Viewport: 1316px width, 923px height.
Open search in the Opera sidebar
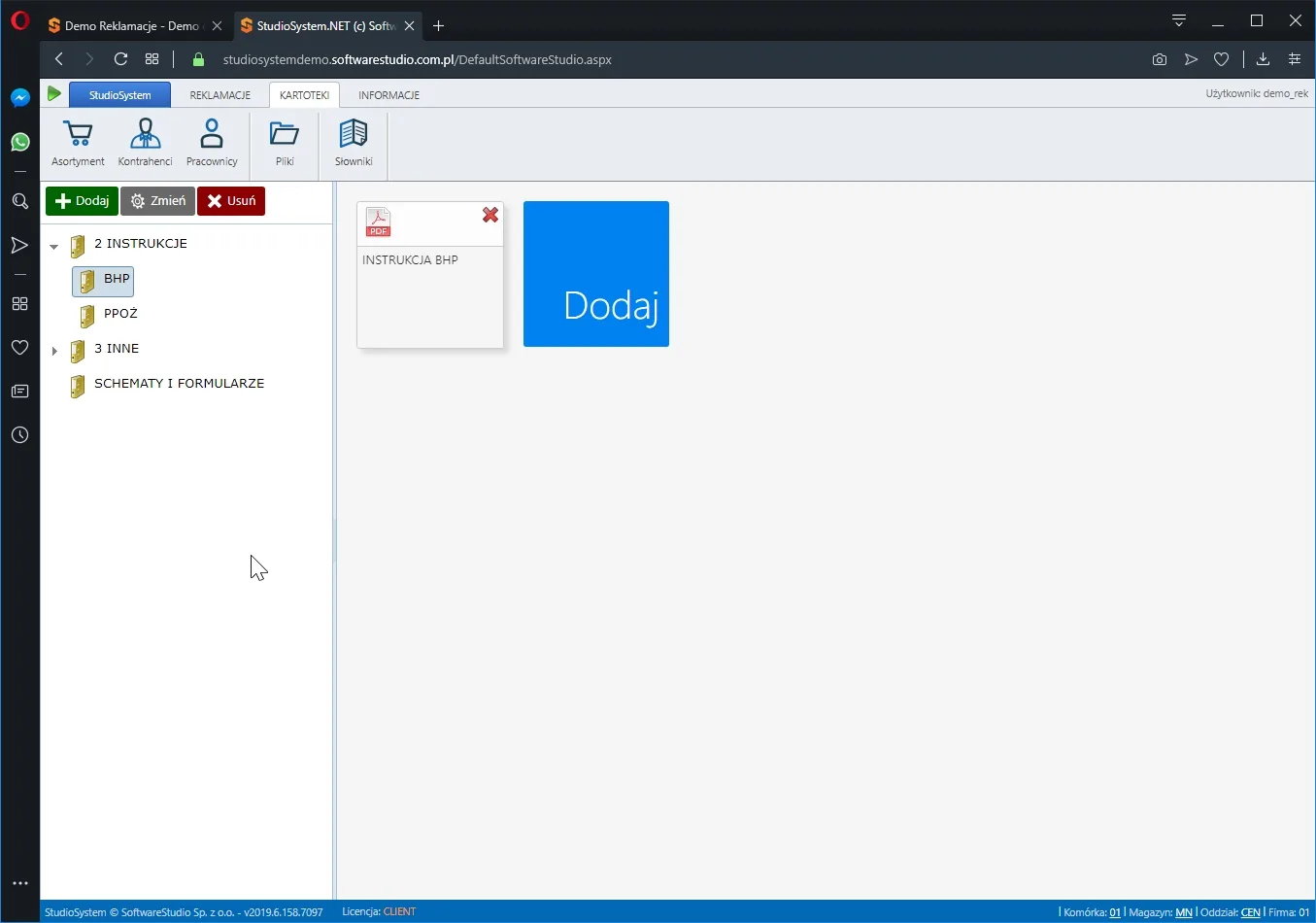pyautogui.click(x=19, y=201)
